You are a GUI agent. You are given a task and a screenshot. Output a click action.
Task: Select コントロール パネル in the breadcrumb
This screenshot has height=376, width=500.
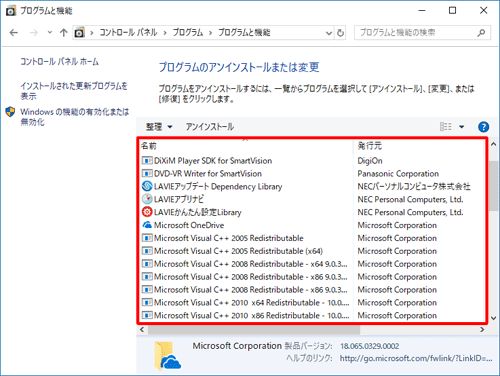(128, 32)
